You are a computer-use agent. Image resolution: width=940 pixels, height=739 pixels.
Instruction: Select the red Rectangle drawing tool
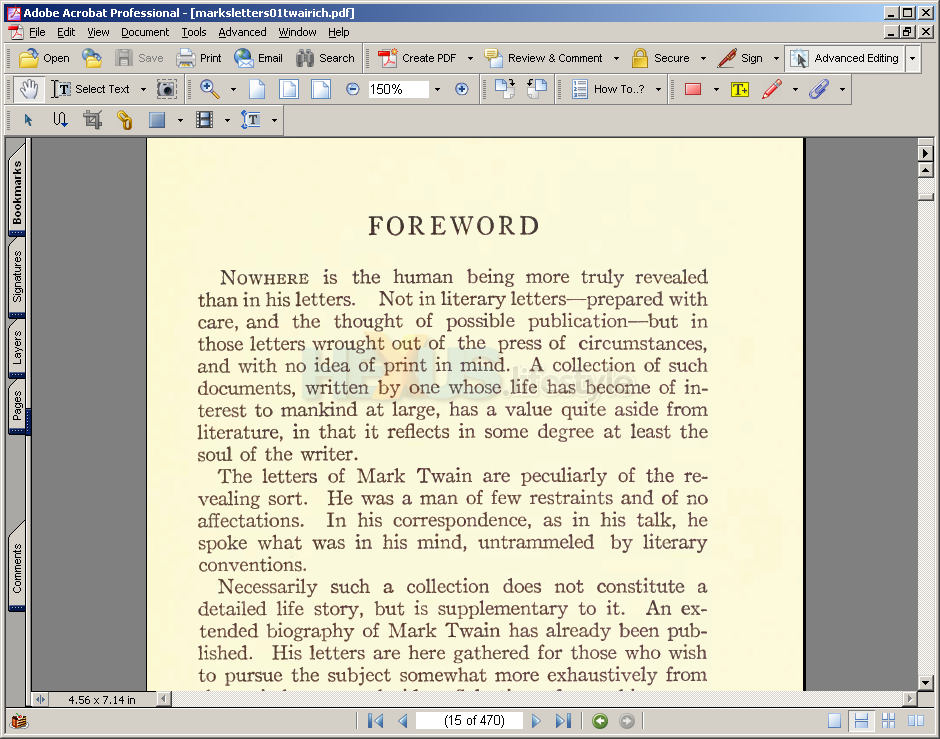click(693, 89)
